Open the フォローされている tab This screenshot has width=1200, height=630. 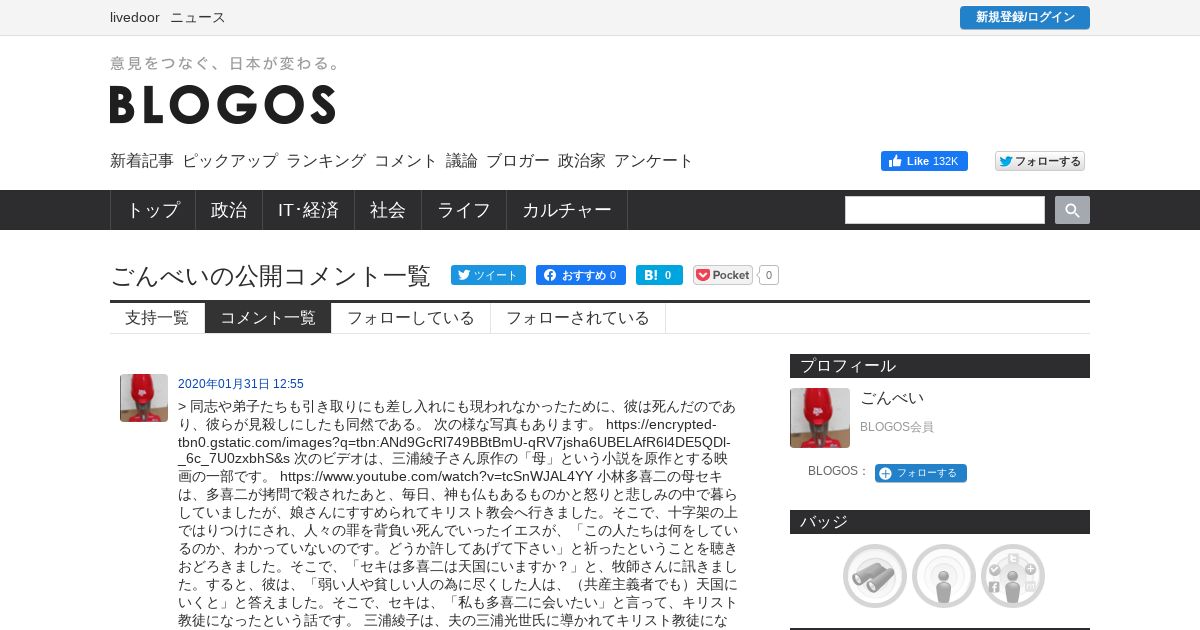coord(578,318)
